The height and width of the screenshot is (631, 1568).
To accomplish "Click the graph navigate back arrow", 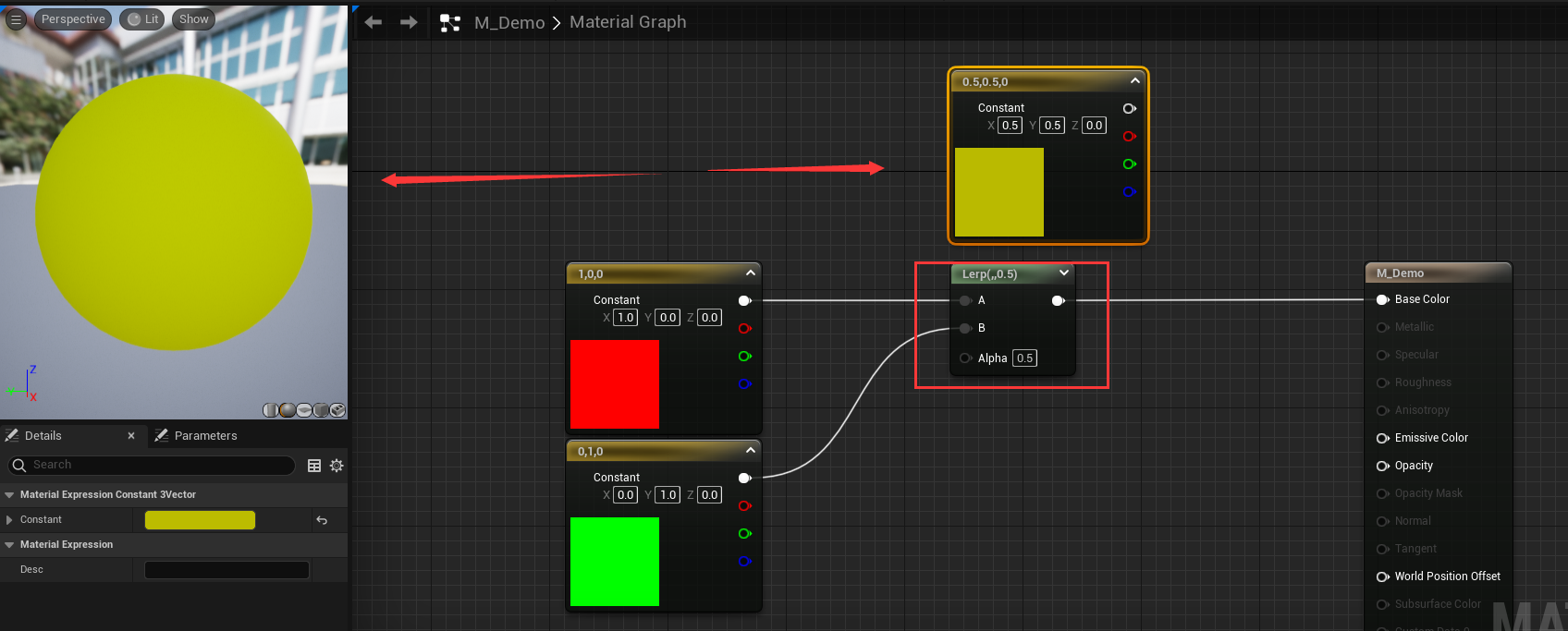I will [x=374, y=22].
